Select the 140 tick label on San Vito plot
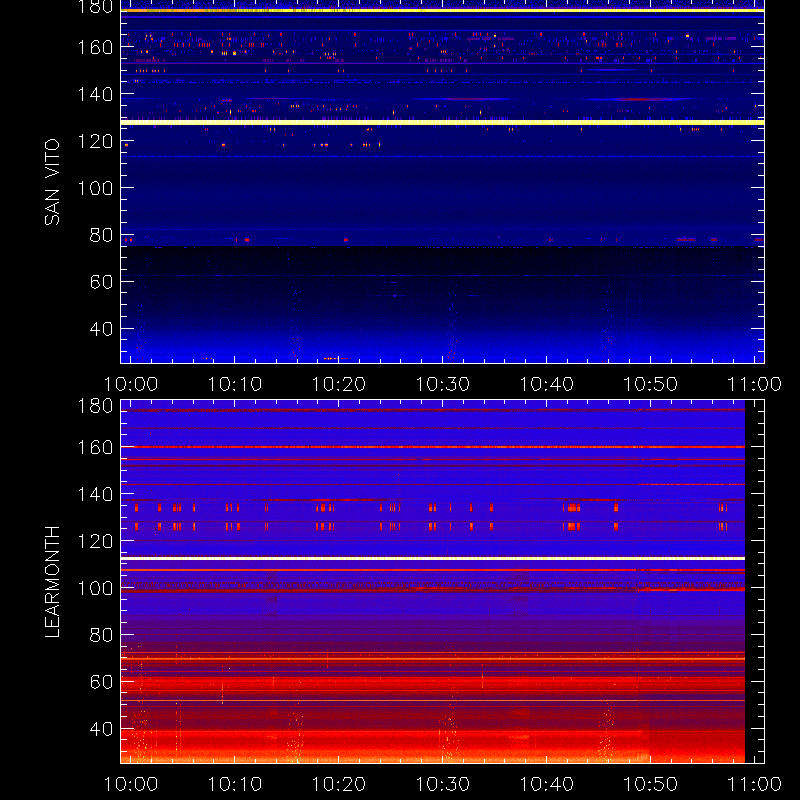This screenshot has width=800, height=800. pyautogui.click(x=95, y=94)
